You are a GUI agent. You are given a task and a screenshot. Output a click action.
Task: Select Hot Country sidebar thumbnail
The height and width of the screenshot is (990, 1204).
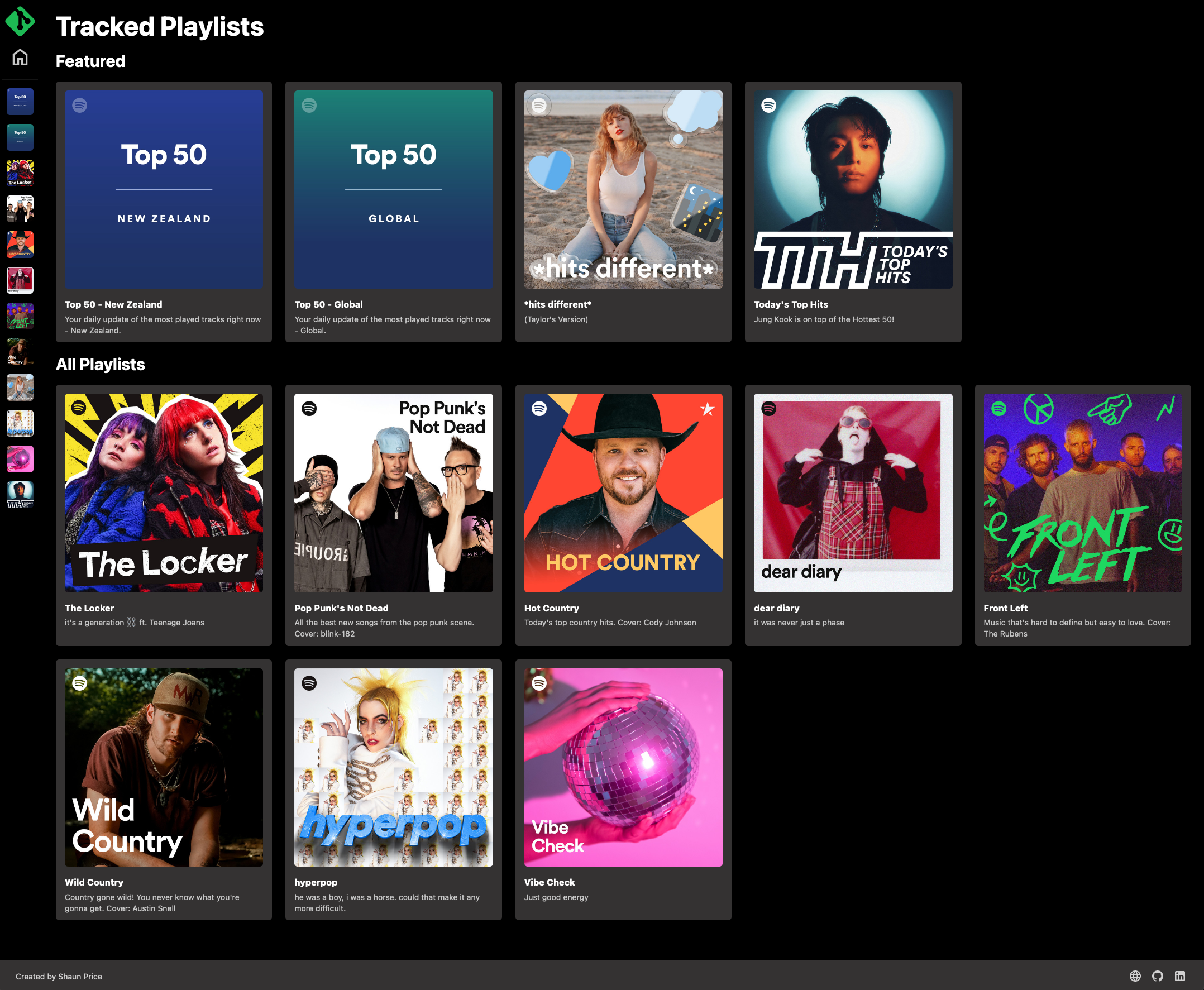tap(20, 245)
